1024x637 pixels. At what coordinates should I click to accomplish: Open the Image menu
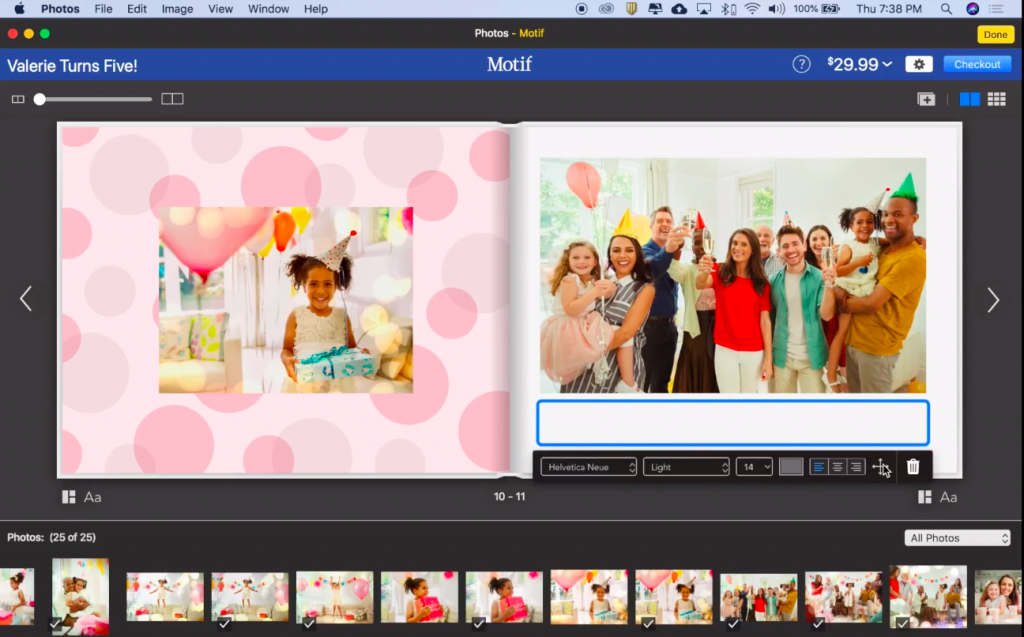[x=177, y=9]
